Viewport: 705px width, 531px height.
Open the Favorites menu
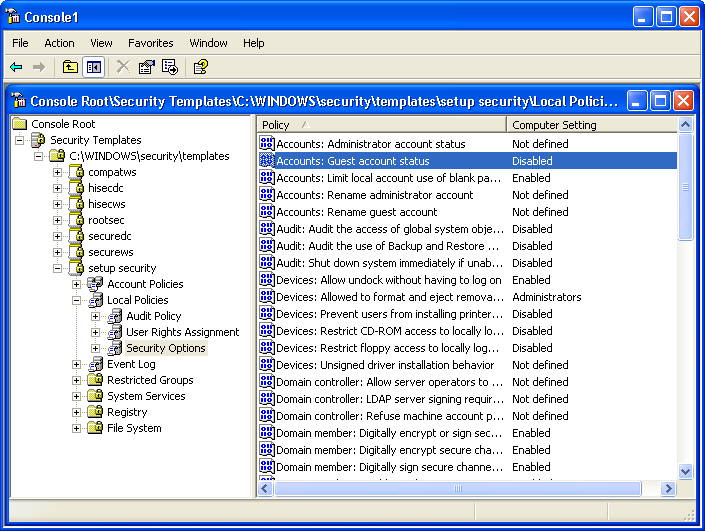150,43
